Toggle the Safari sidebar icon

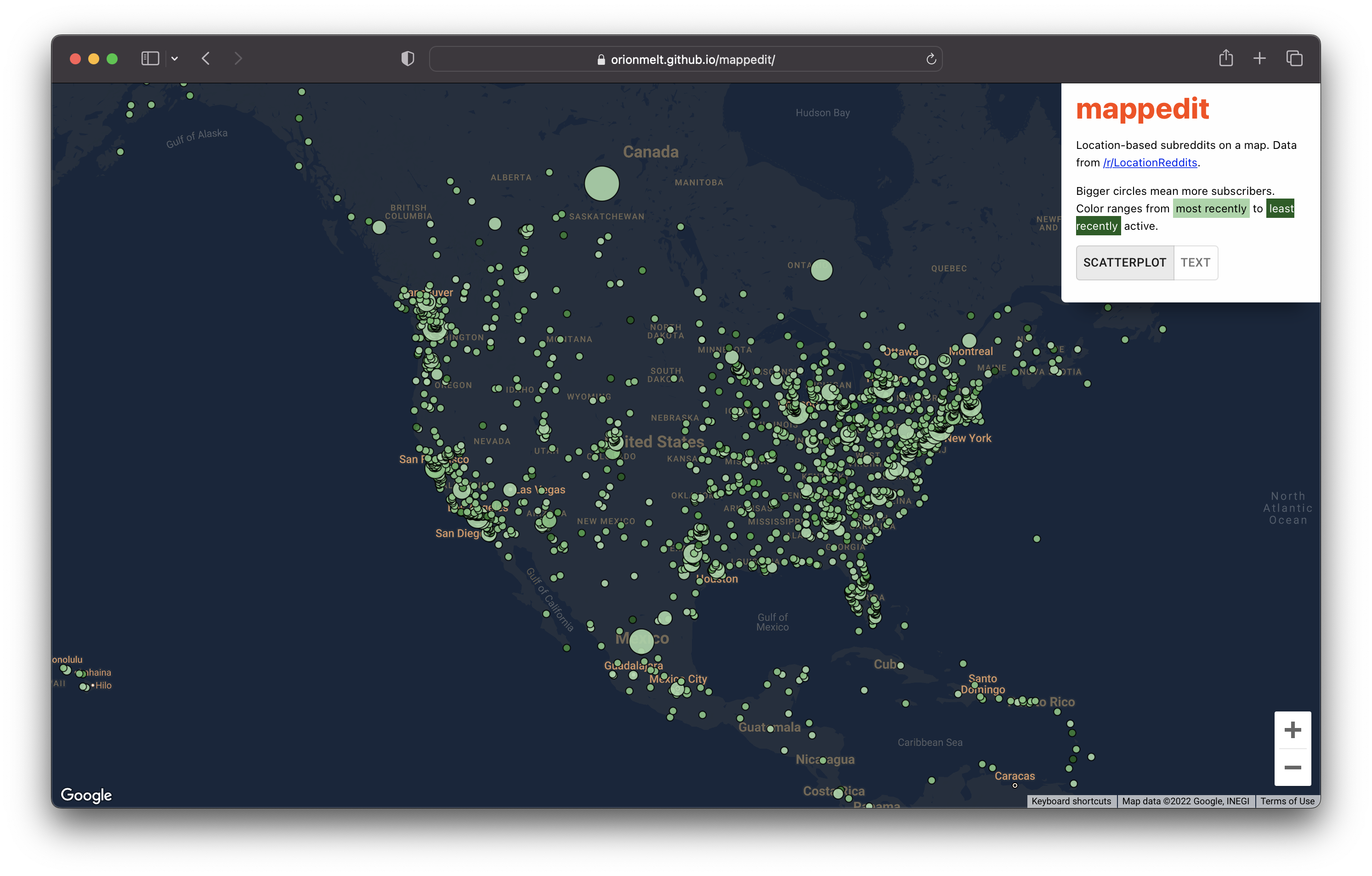tap(150, 59)
